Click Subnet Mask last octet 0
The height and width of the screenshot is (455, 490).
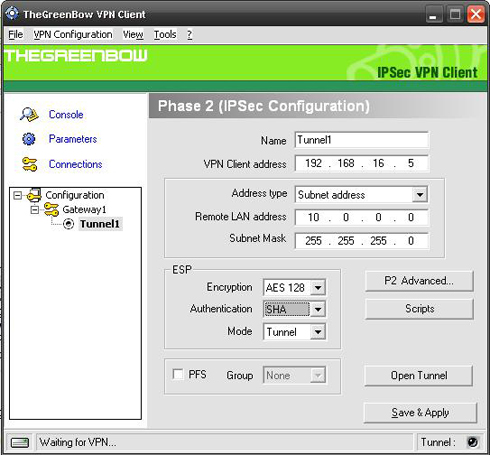pos(411,241)
